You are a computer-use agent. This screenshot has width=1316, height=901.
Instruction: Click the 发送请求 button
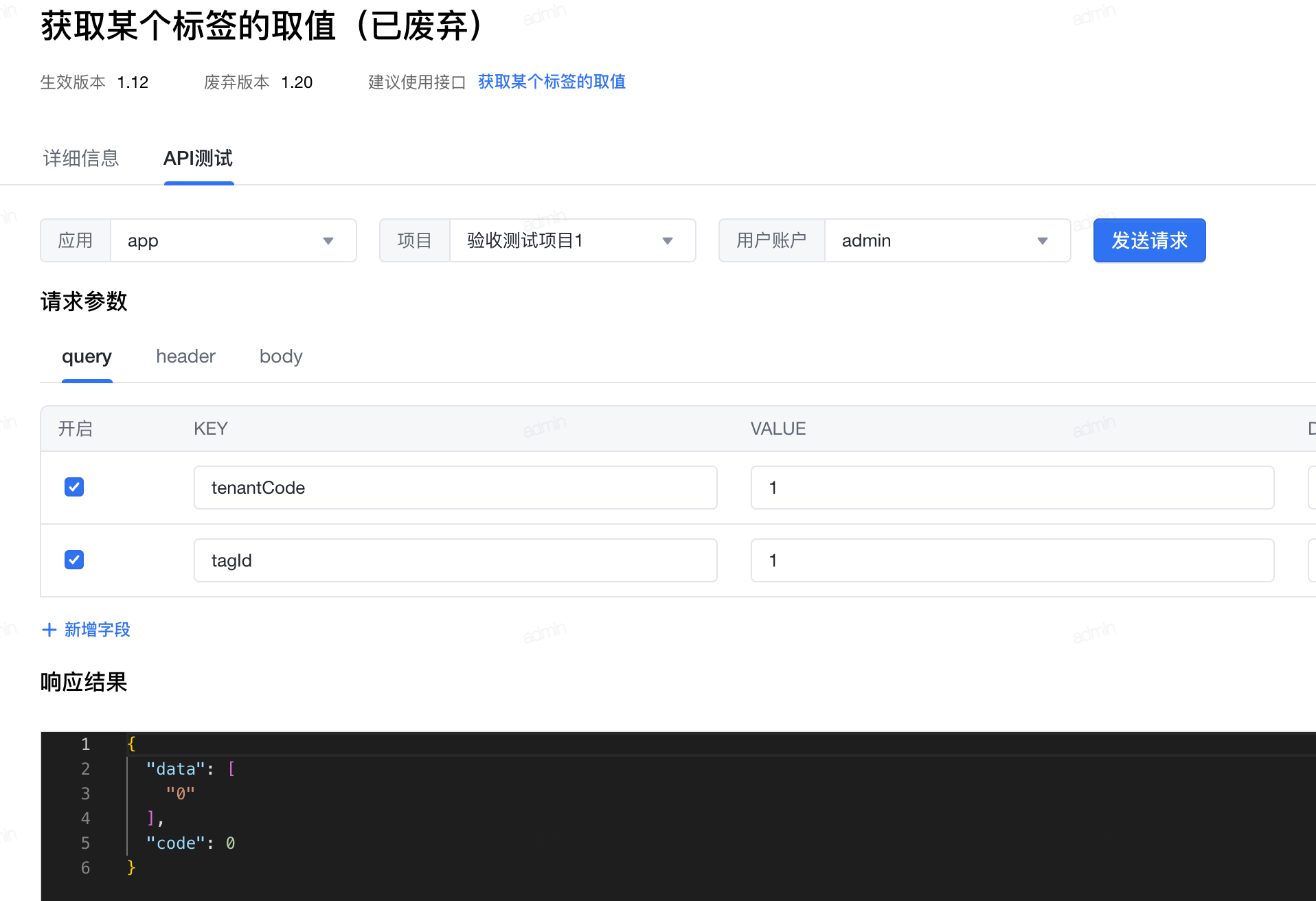[x=1149, y=240]
